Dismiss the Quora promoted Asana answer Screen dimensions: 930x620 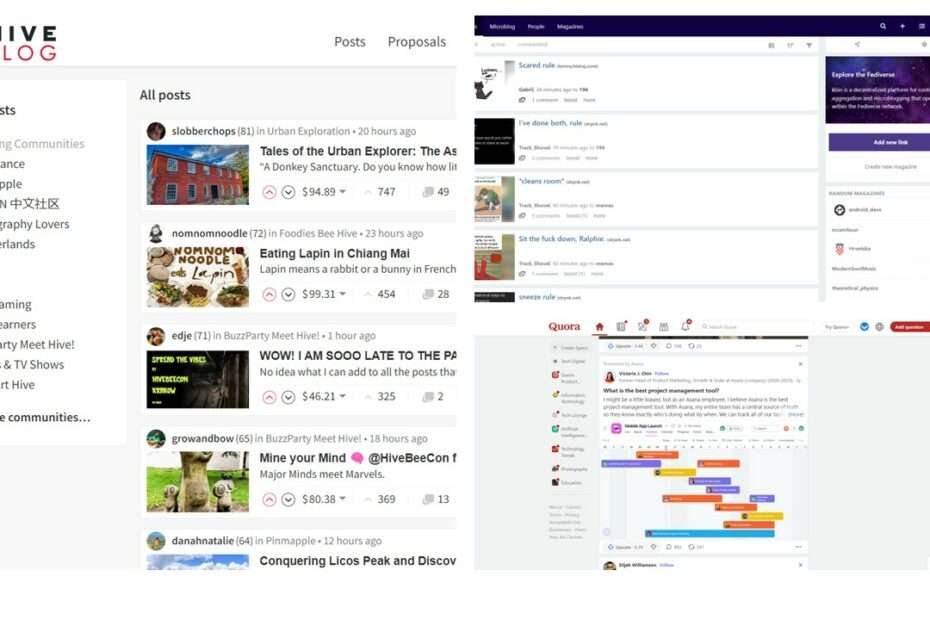800,364
